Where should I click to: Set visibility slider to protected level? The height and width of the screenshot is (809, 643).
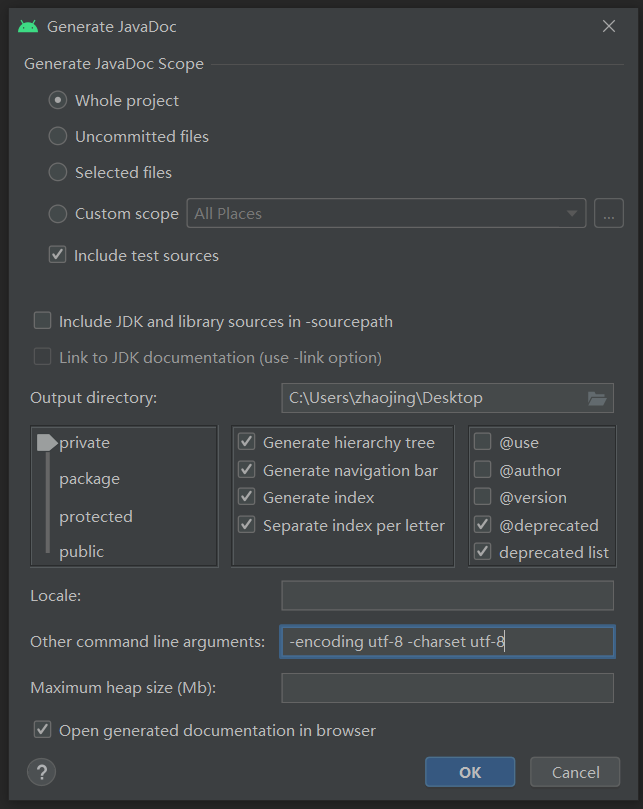96,516
